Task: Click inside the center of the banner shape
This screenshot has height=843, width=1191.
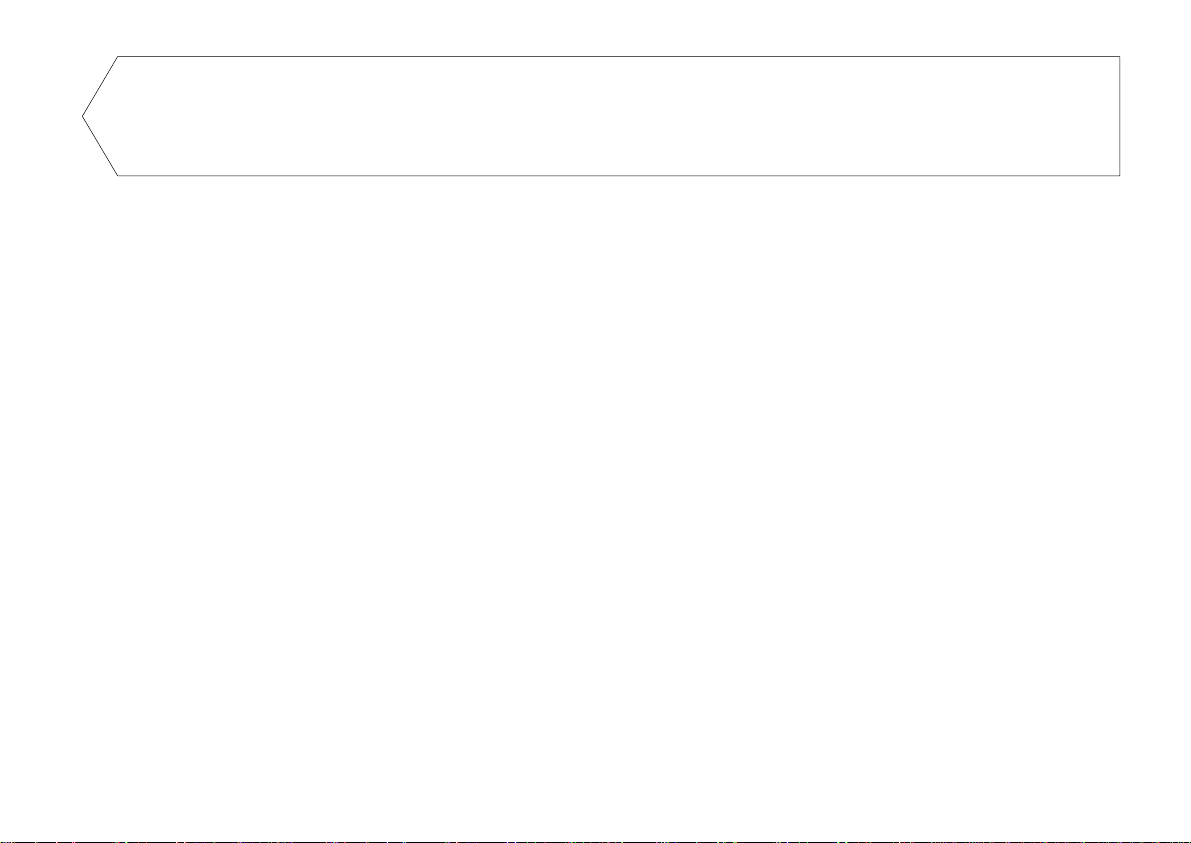Action: 601,115
